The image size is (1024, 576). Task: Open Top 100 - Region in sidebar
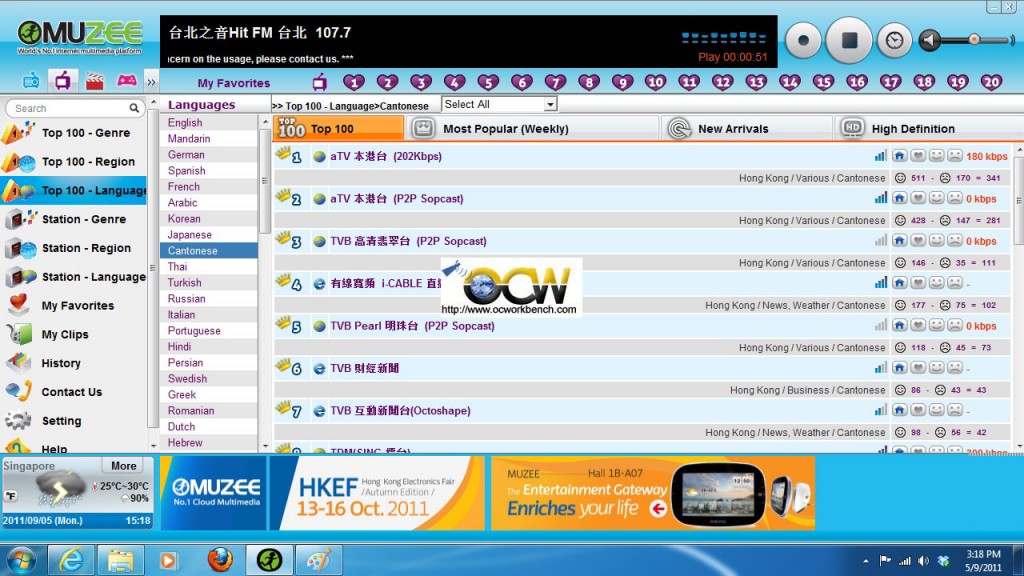(x=74, y=161)
